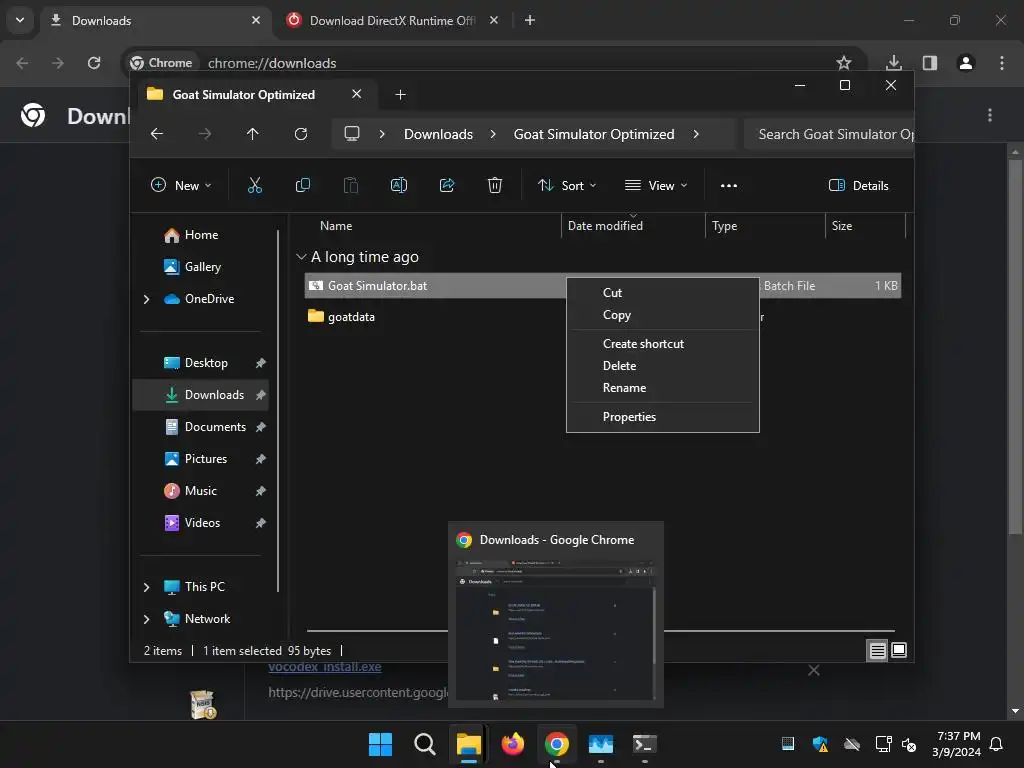The width and height of the screenshot is (1024, 768).
Task: Open Music in the navigation pane
Action: (201, 491)
